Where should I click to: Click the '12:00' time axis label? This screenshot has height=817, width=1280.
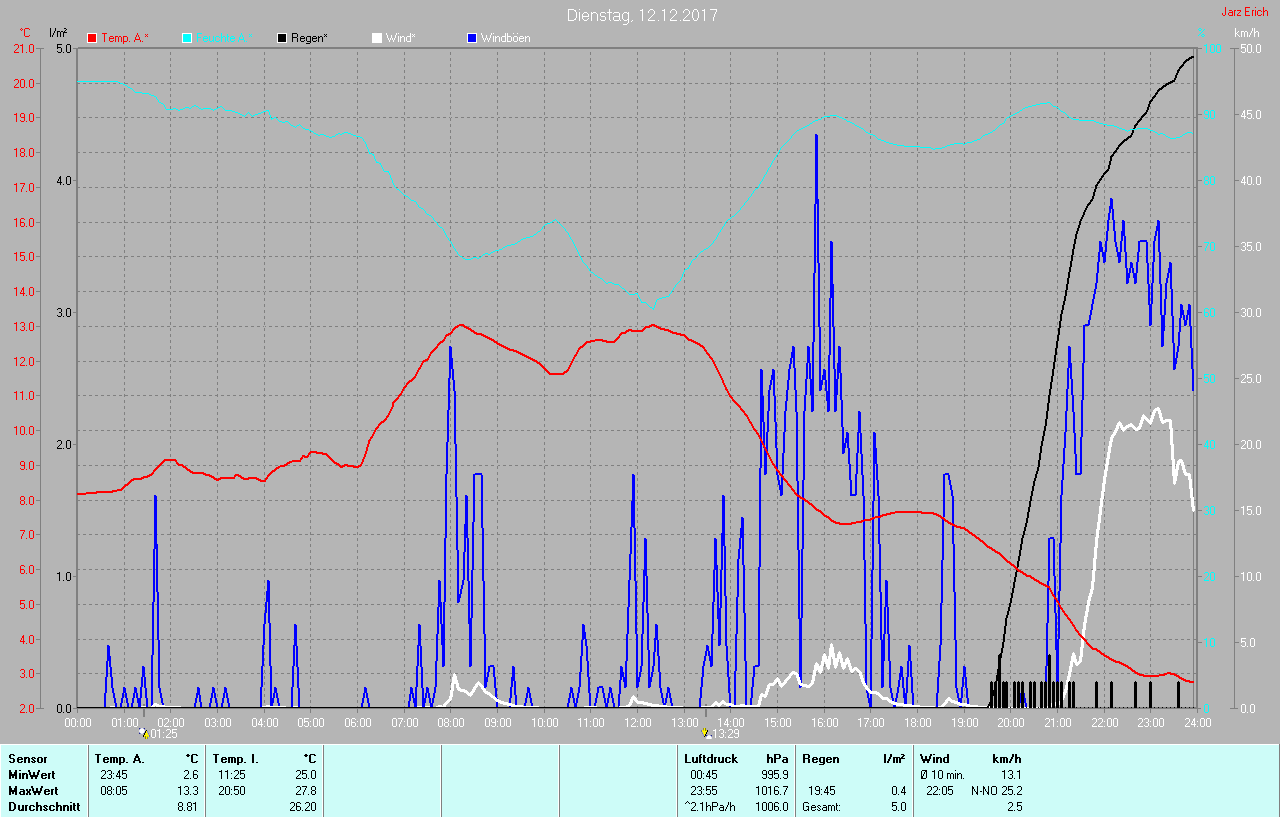tap(637, 722)
